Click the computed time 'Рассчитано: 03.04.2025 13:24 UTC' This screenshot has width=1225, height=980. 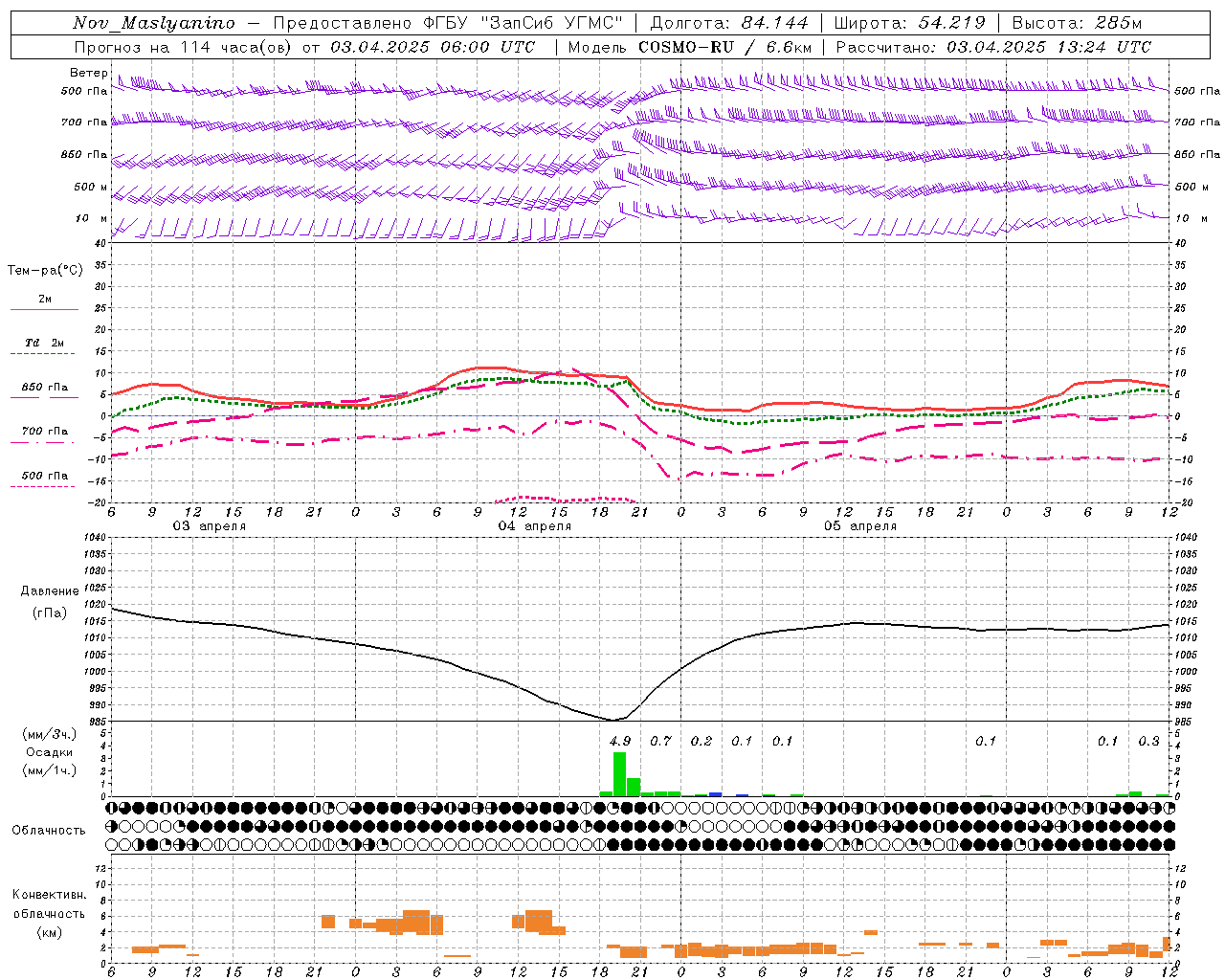click(x=993, y=47)
